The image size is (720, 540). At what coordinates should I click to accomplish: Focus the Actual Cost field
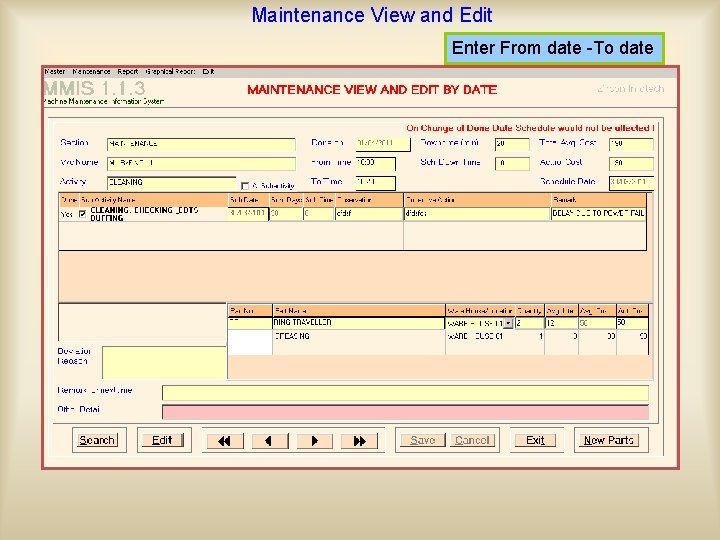[631, 163]
